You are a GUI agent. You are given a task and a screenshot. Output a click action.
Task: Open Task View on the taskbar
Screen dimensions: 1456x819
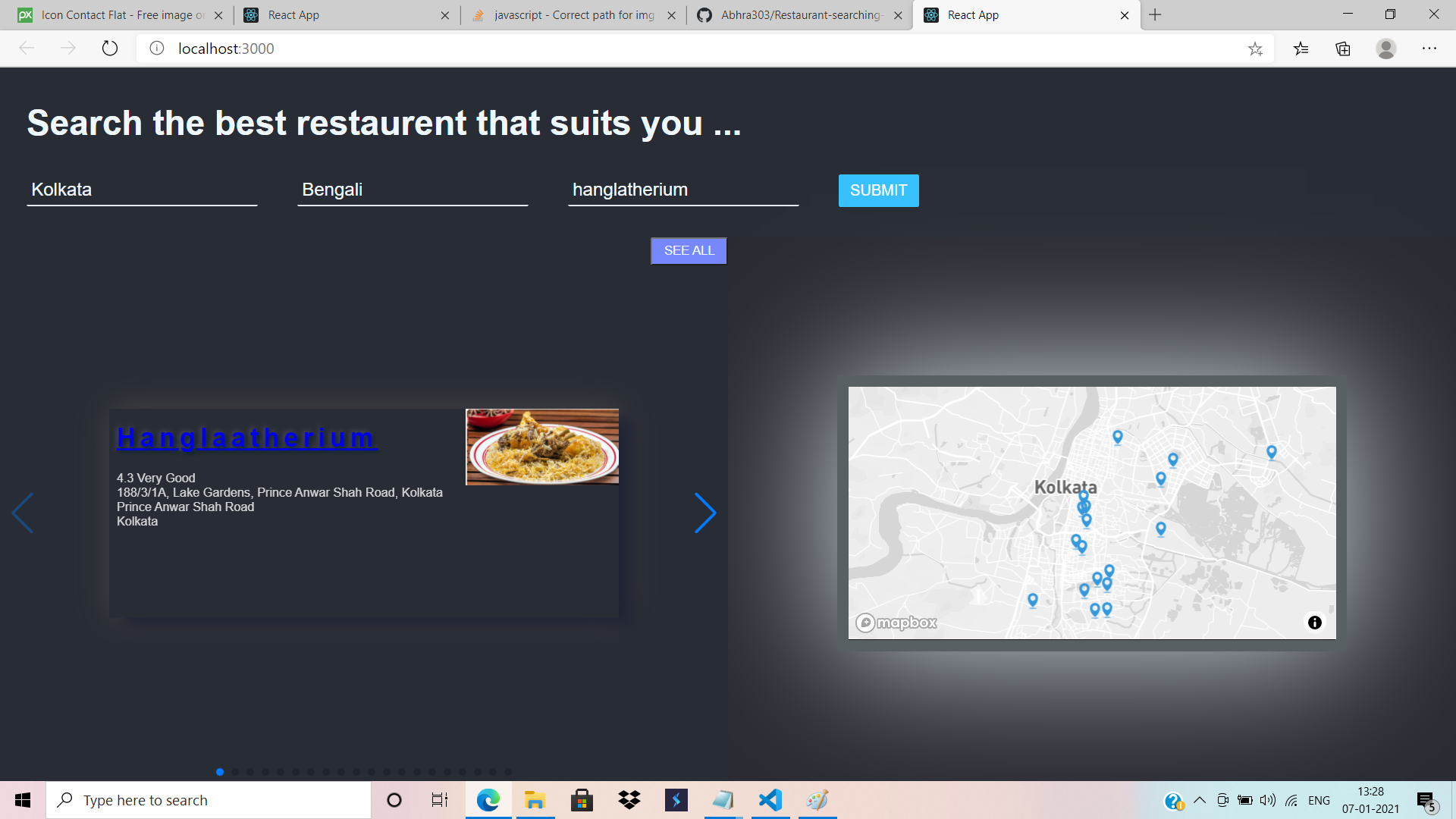coord(440,800)
